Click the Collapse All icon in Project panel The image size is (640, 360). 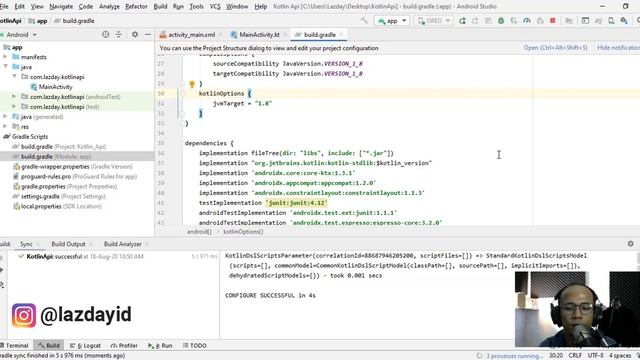click(x=119, y=35)
